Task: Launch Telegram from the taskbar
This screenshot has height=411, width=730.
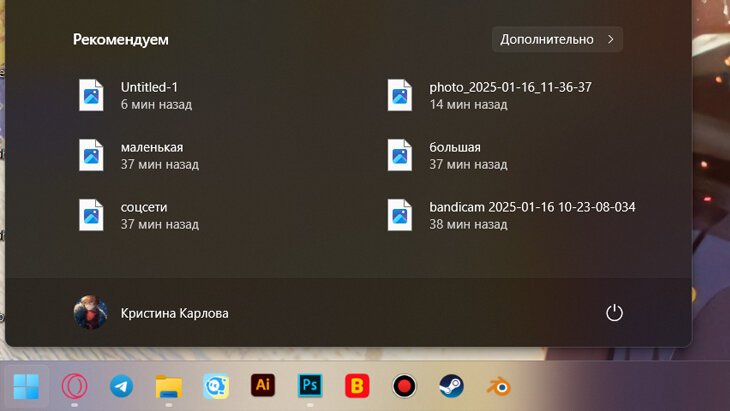Action: point(121,386)
